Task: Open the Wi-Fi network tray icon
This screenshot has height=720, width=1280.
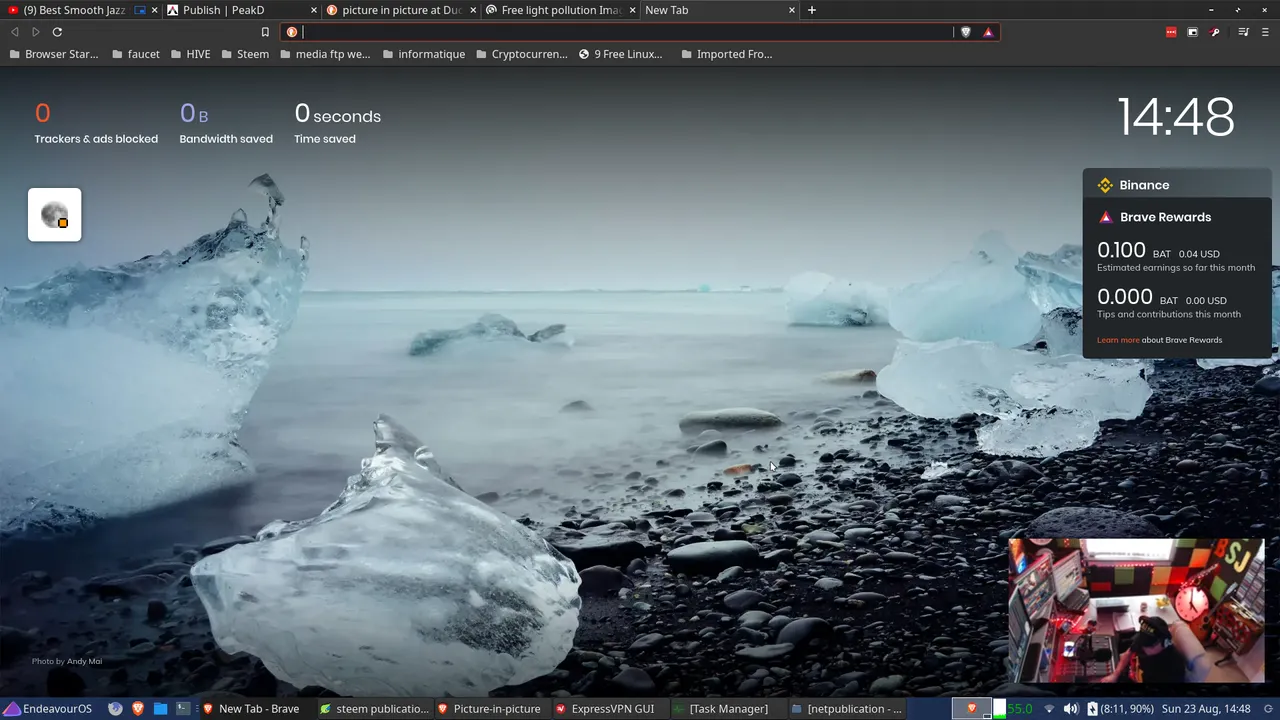Action: [1049, 709]
